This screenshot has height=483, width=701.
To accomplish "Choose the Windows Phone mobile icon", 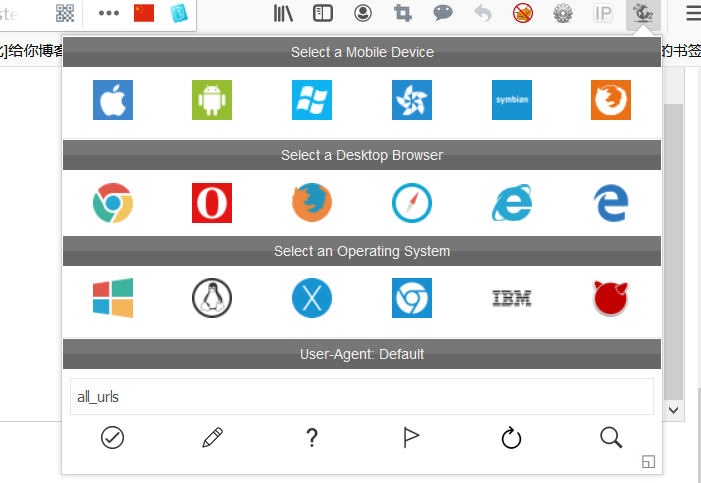I will 312,100.
